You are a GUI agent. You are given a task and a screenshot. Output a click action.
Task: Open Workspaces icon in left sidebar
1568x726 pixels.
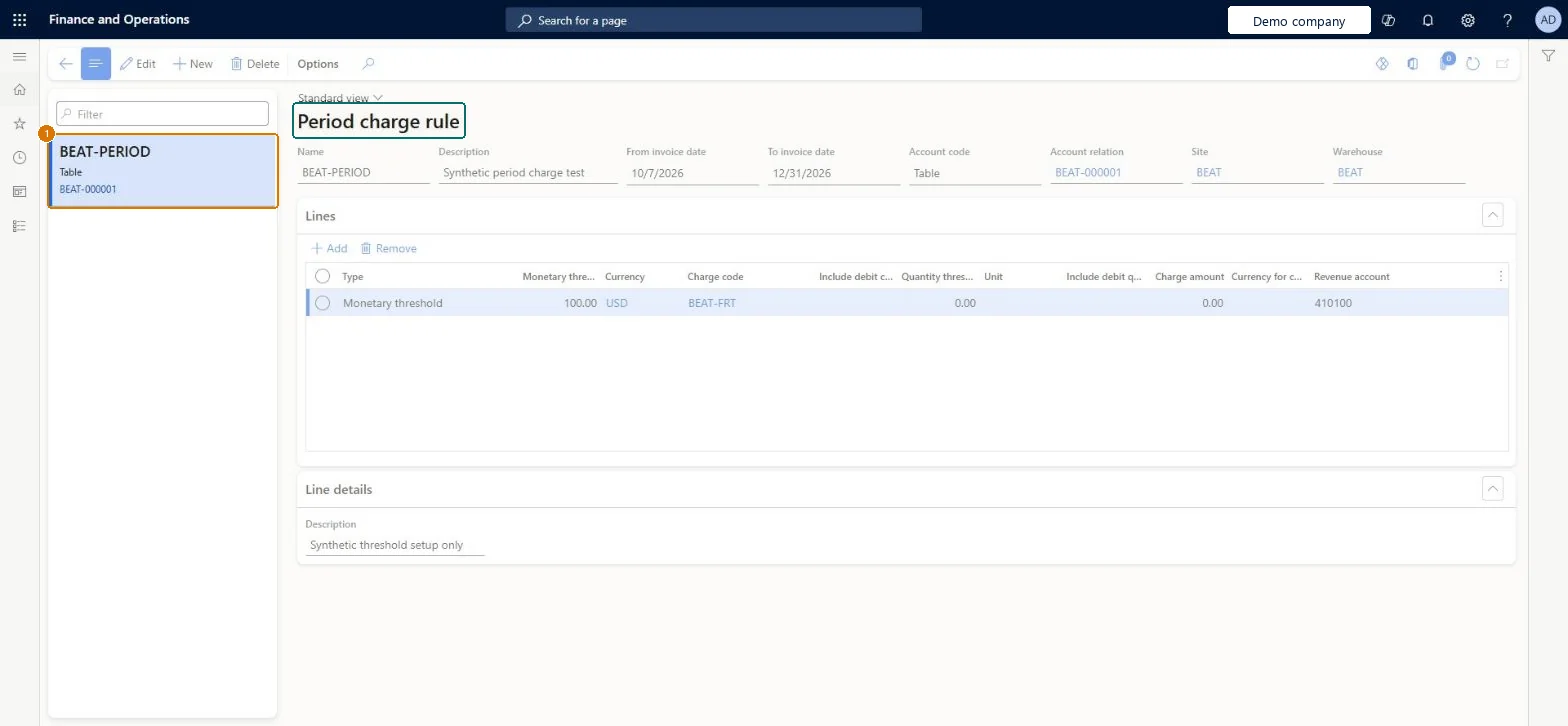19,192
